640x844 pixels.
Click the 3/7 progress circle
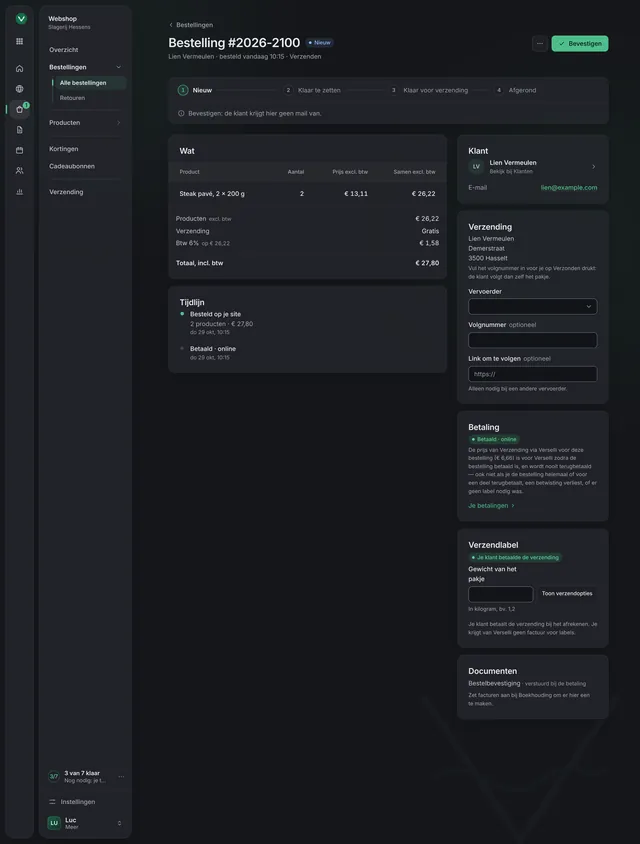click(x=53, y=776)
